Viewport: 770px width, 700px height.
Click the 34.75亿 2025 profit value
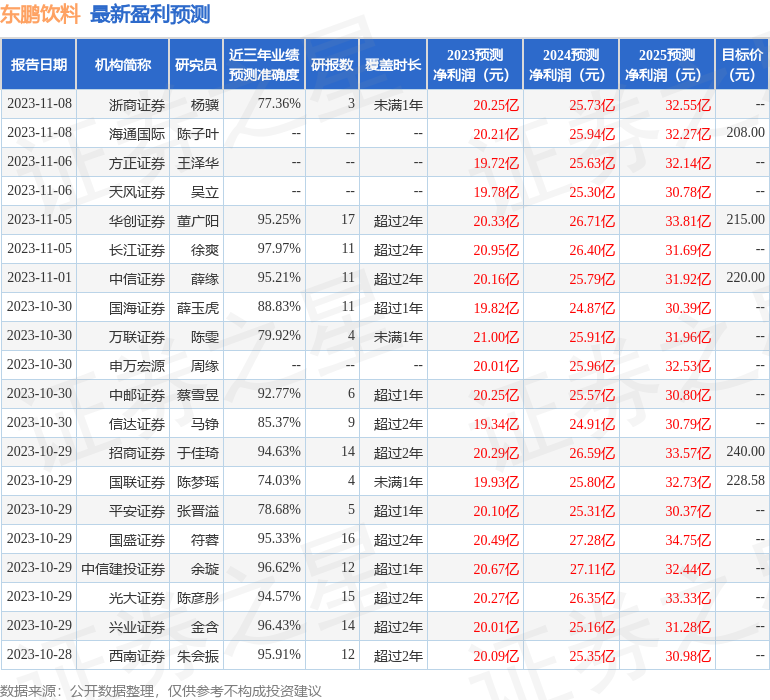688,540
